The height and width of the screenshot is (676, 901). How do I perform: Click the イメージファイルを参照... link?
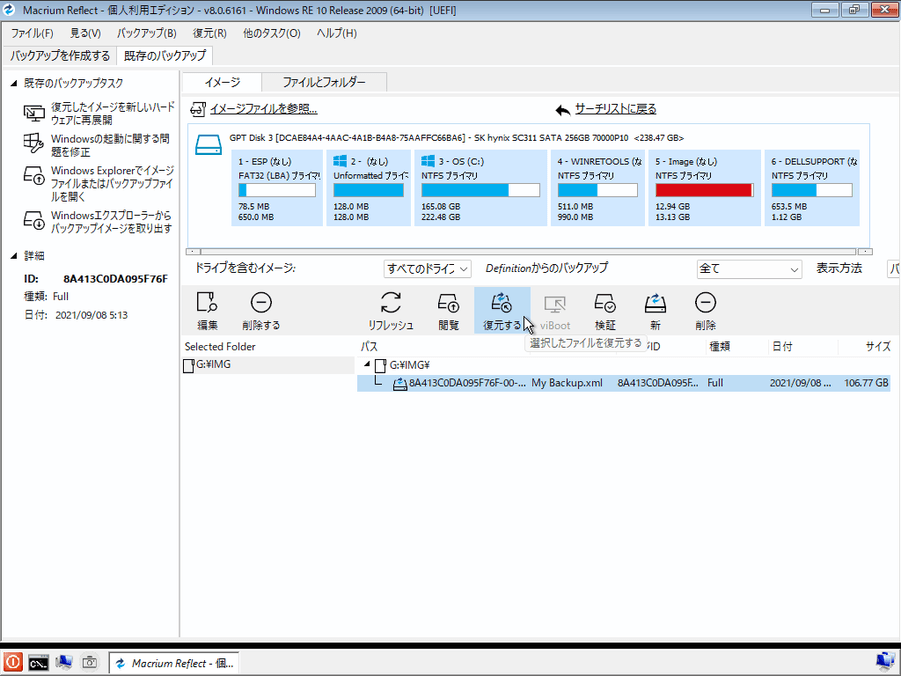point(264,109)
